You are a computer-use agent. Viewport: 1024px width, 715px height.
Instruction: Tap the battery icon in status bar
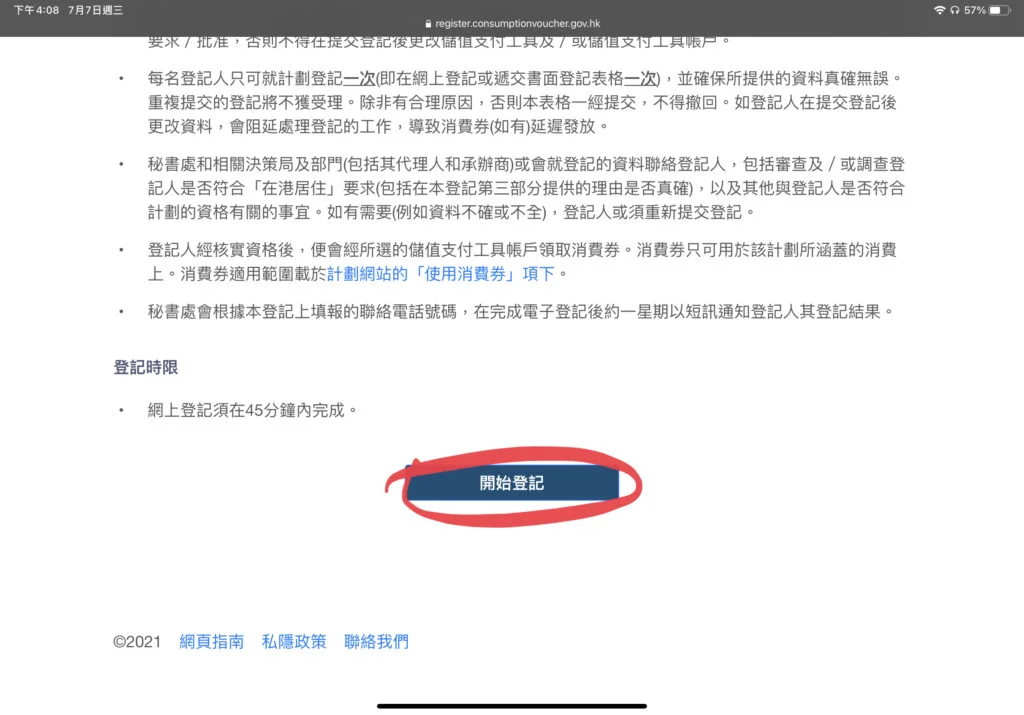click(999, 10)
